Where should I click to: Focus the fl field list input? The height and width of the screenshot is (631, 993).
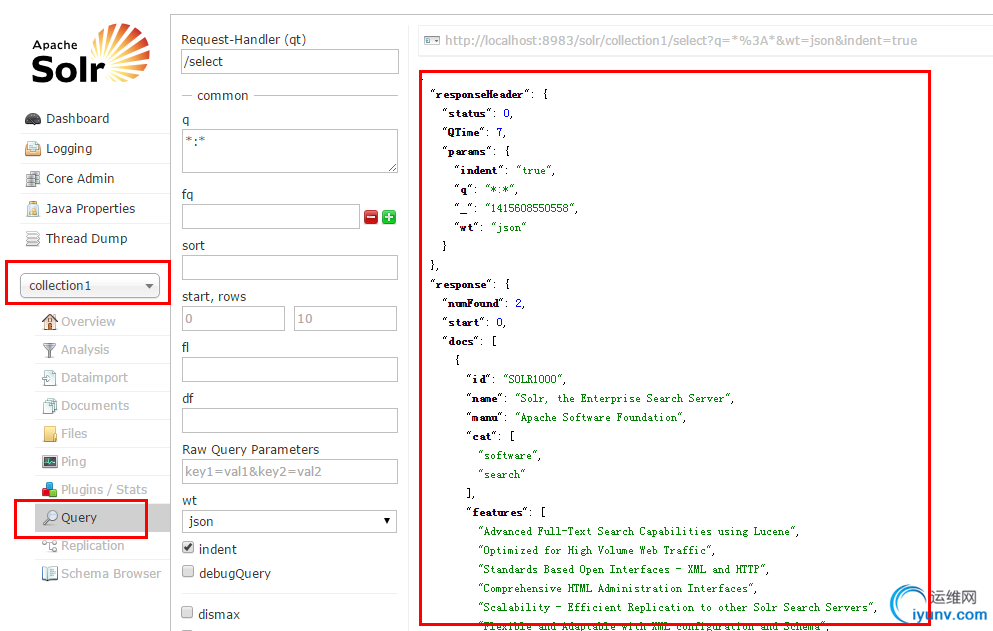click(x=290, y=369)
